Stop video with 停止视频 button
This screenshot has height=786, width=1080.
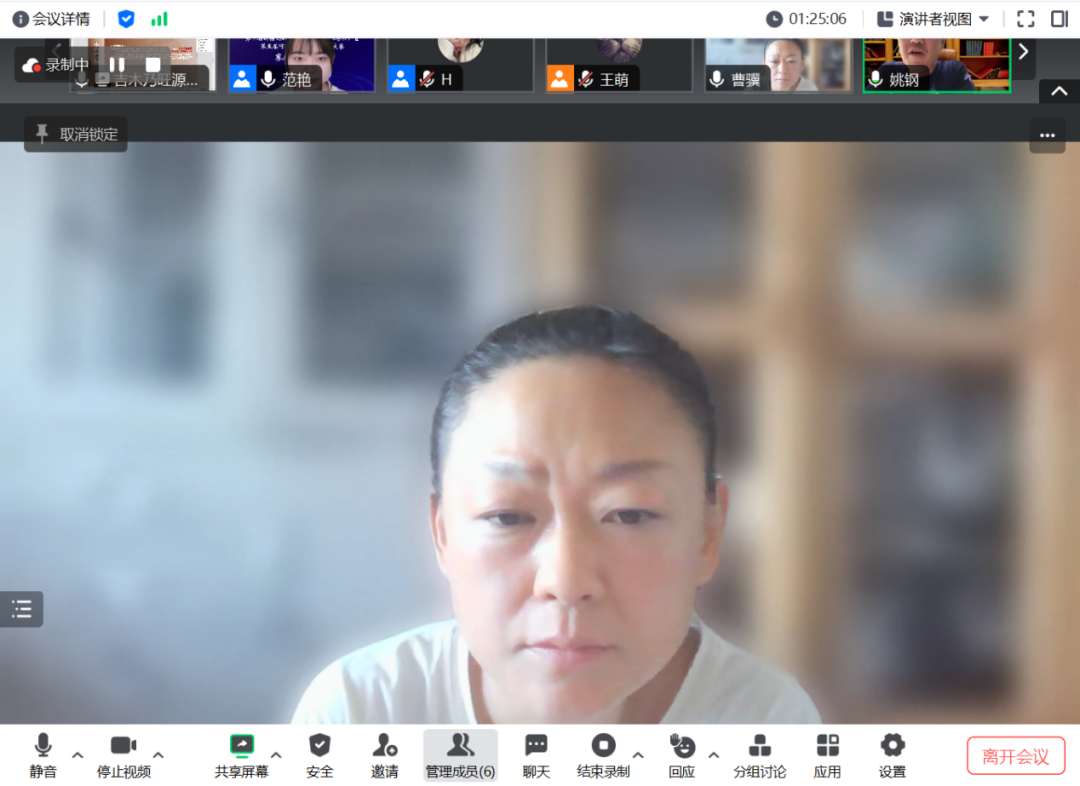pos(123,755)
